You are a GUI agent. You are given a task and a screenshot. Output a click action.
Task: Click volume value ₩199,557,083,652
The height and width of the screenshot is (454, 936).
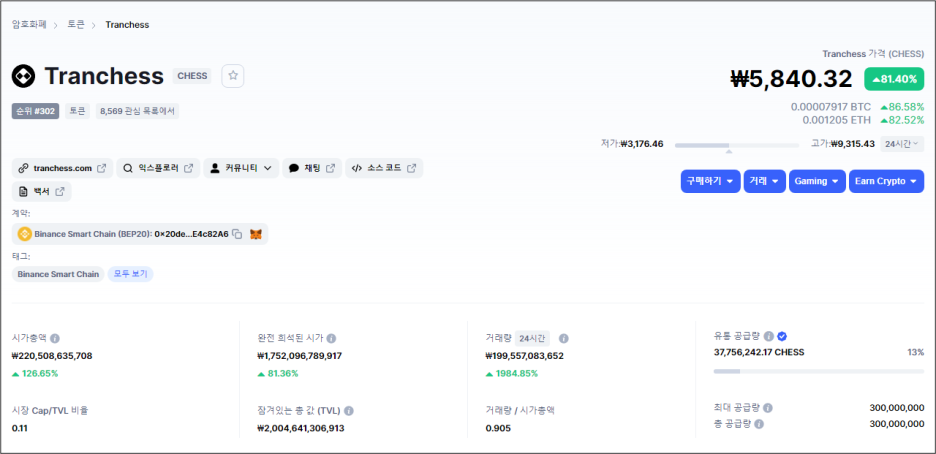(525, 356)
